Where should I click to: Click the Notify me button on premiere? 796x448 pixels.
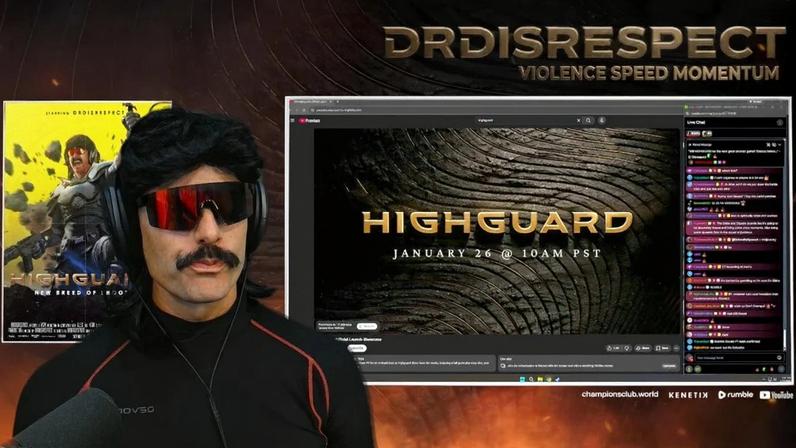click(367, 326)
